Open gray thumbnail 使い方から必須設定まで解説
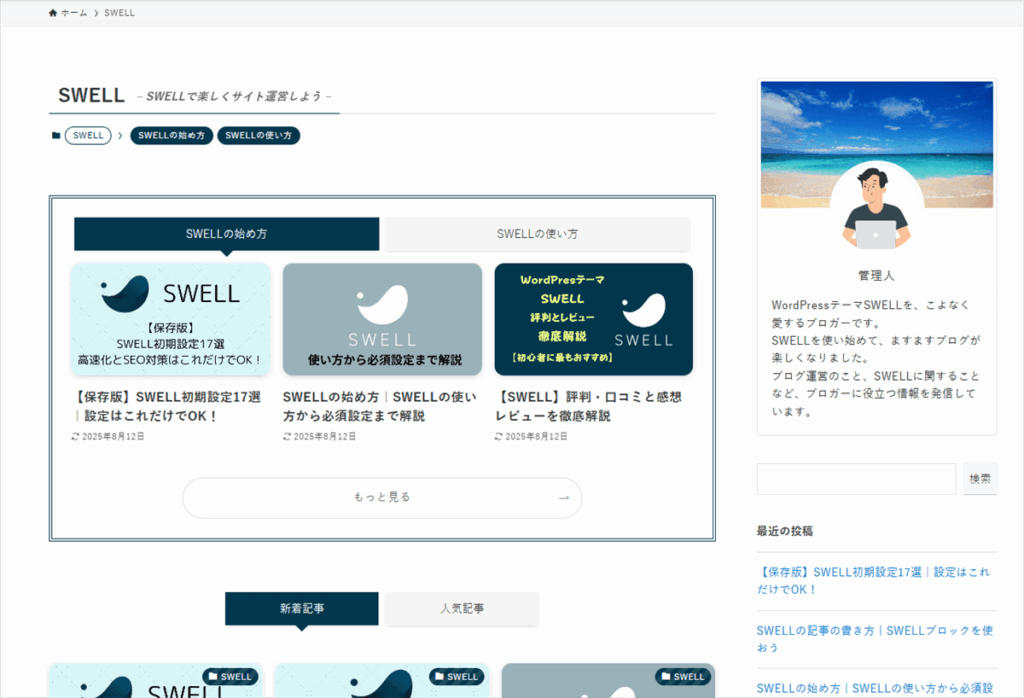The height and width of the screenshot is (698, 1024). 382,319
